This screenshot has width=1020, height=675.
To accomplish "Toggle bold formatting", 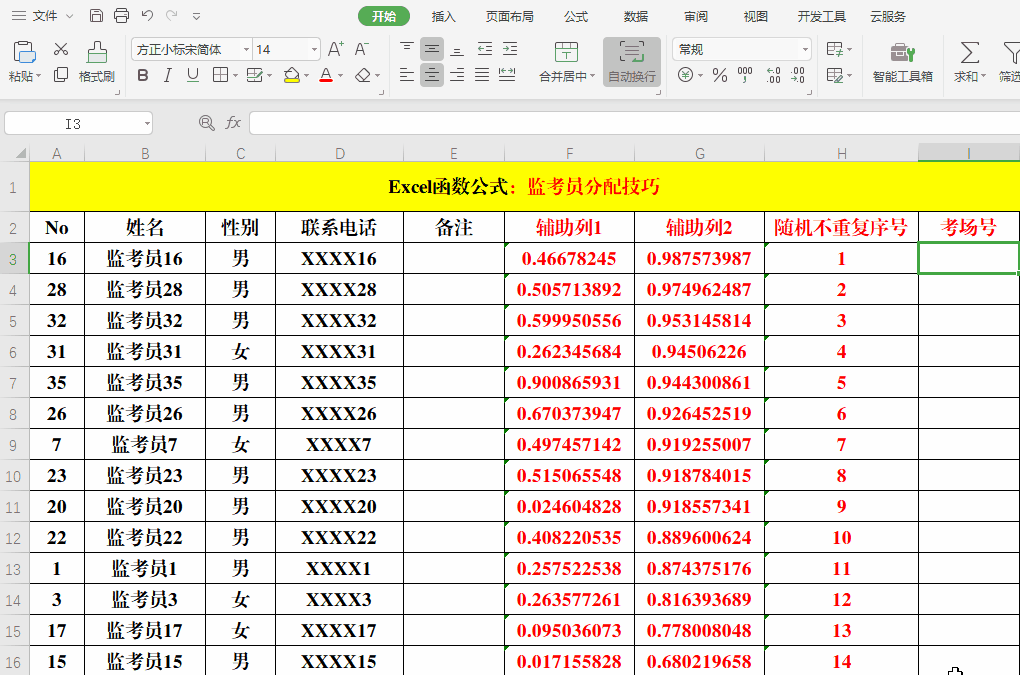I will click(x=142, y=75).
